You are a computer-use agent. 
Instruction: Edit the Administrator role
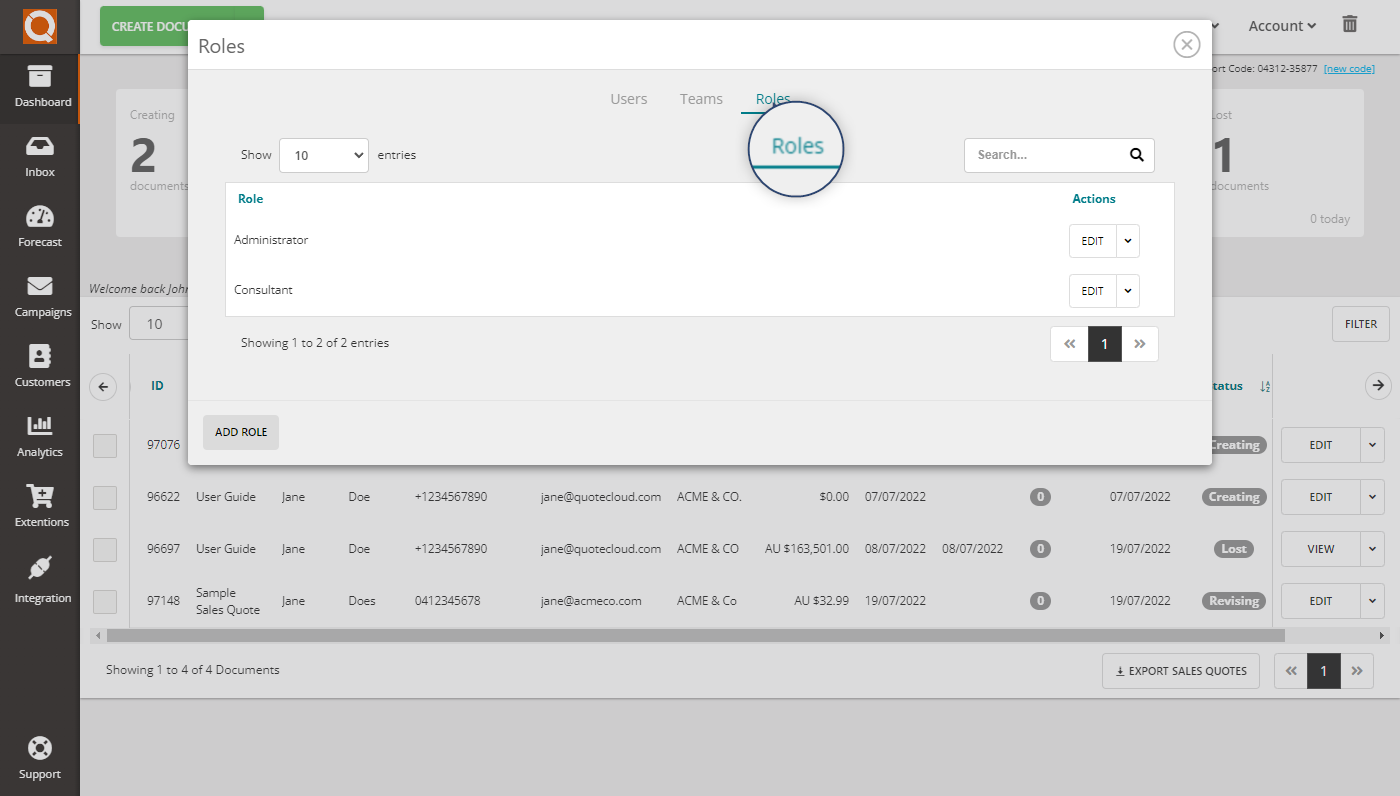click(x=1092, y=241)
